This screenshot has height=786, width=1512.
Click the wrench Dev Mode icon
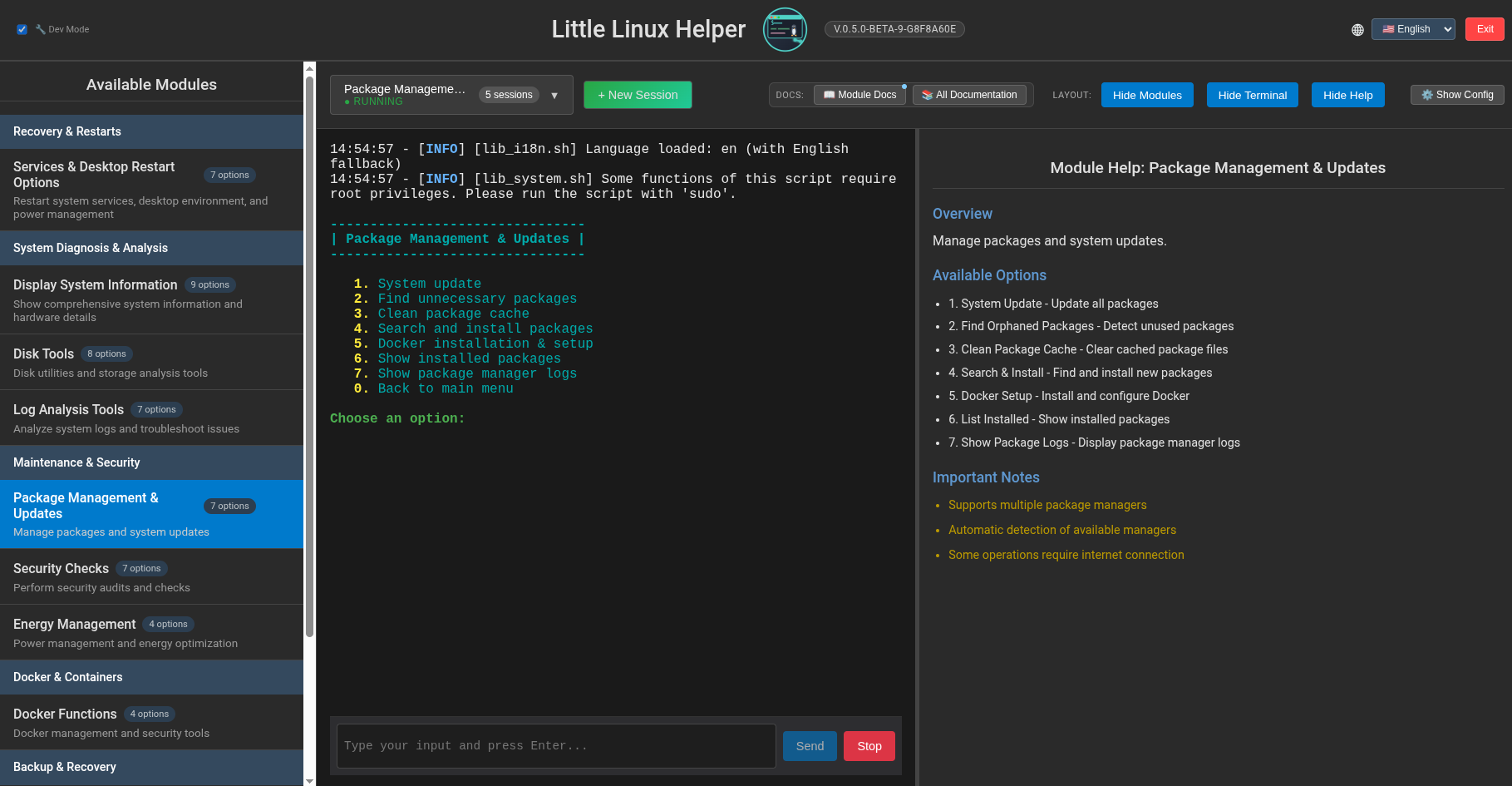[40, 29]
